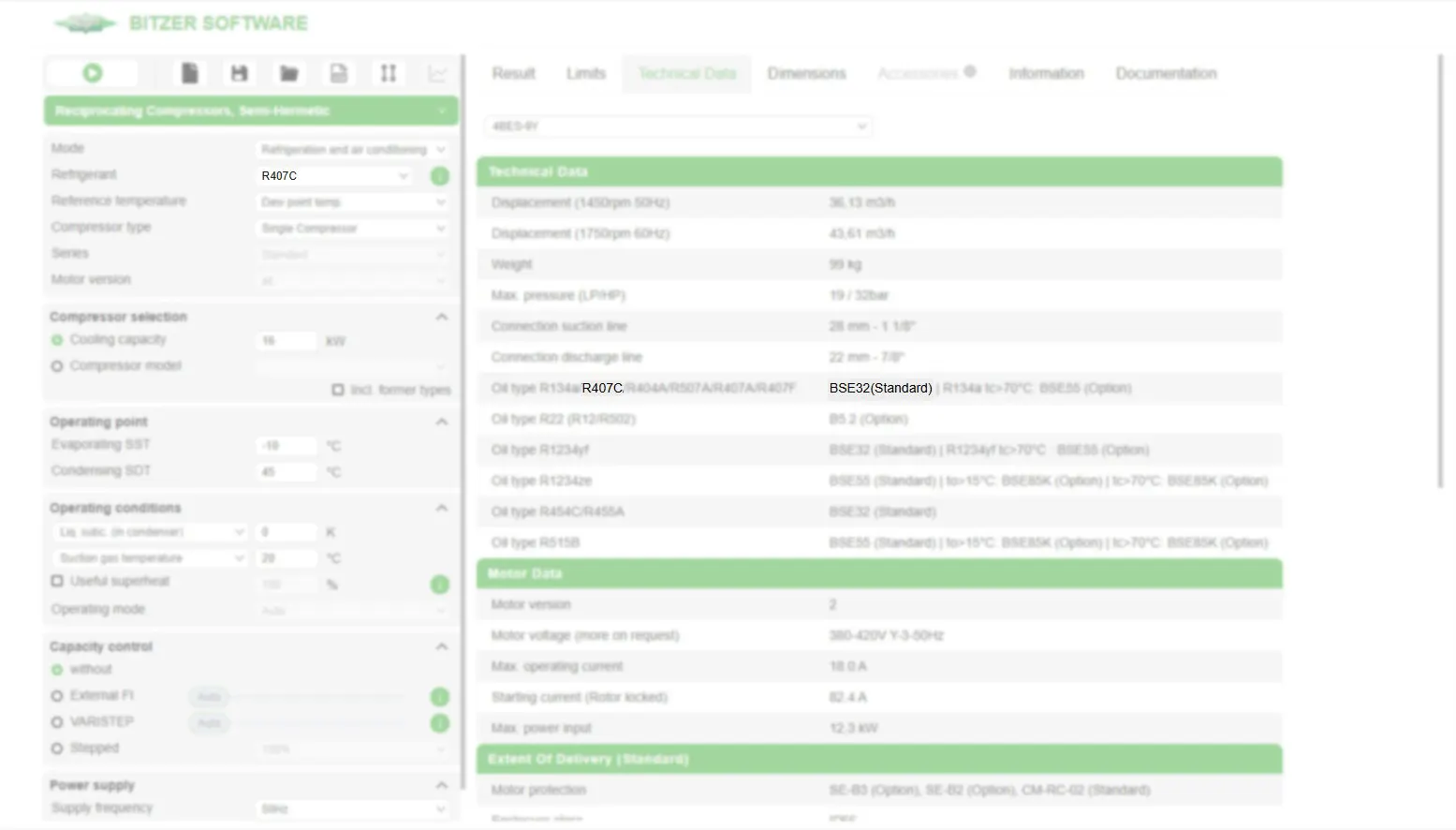Collapse the Capacity control section
This screenshot has width=1456, height=830.
coord(441,646)
